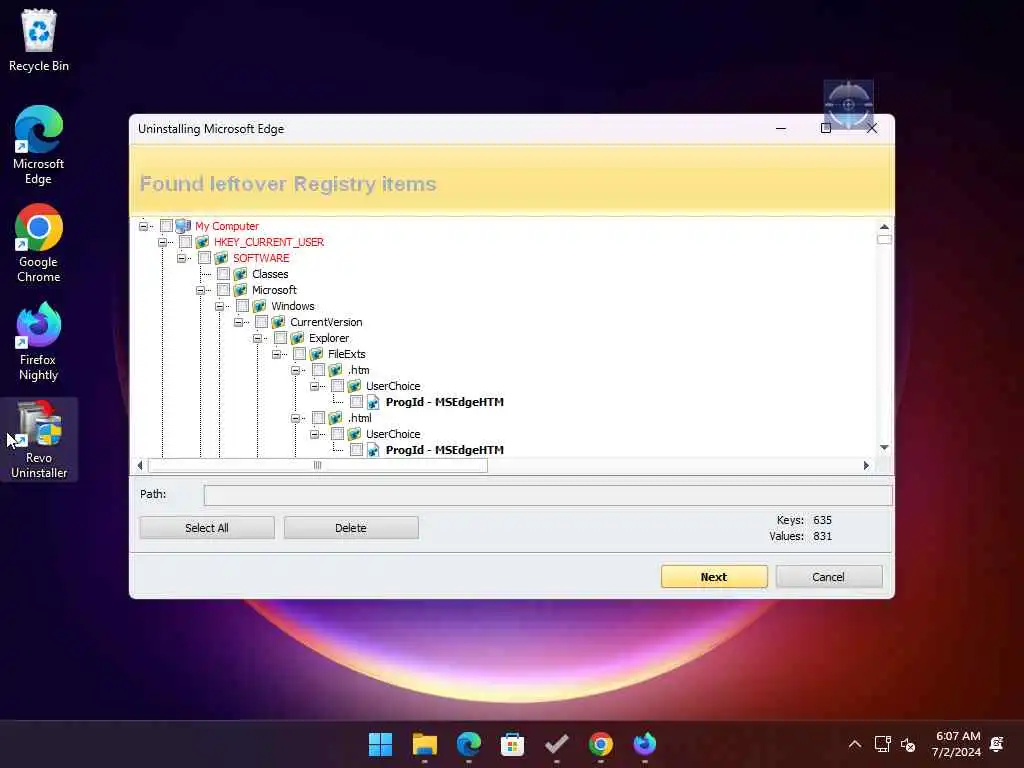Check the HKEY_CURRENT_USER checkbox
The image size is (1024, 768).
(185, 242)
